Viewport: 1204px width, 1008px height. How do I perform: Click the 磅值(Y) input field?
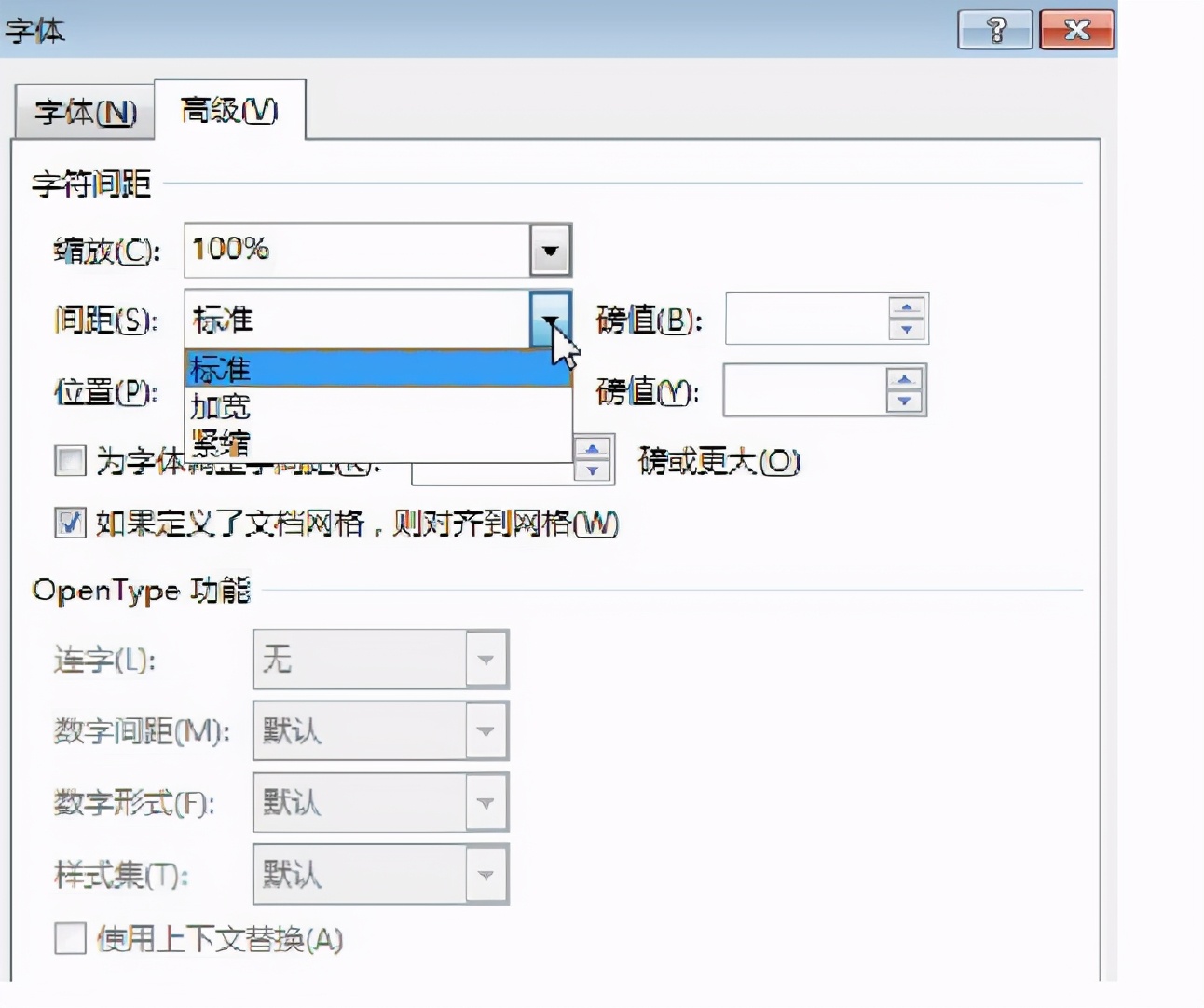[x=805, y=390]
